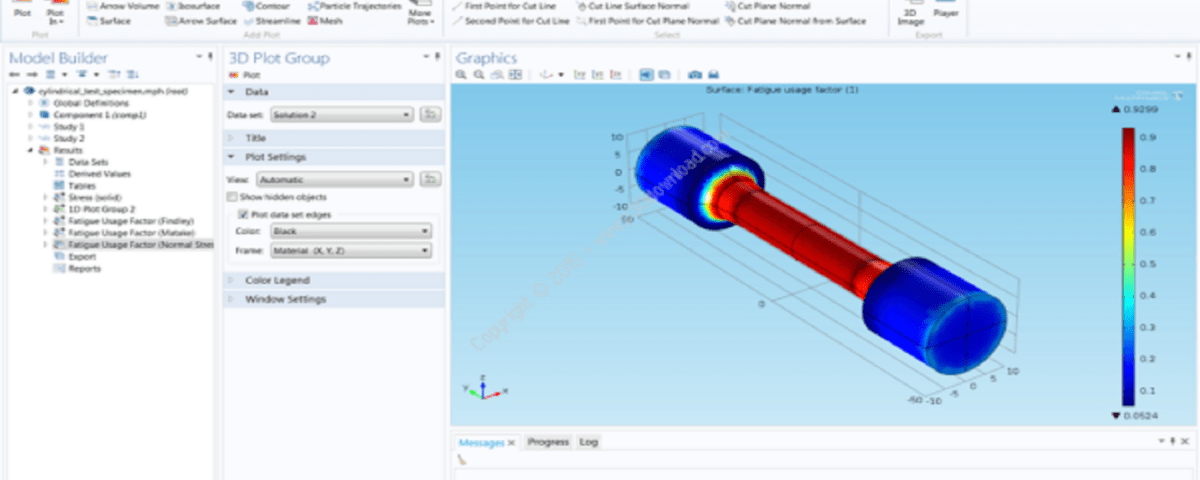Uncheck Plot data set edges
This screenshot has height=480, width=1200.
click(x=243, y=214)
